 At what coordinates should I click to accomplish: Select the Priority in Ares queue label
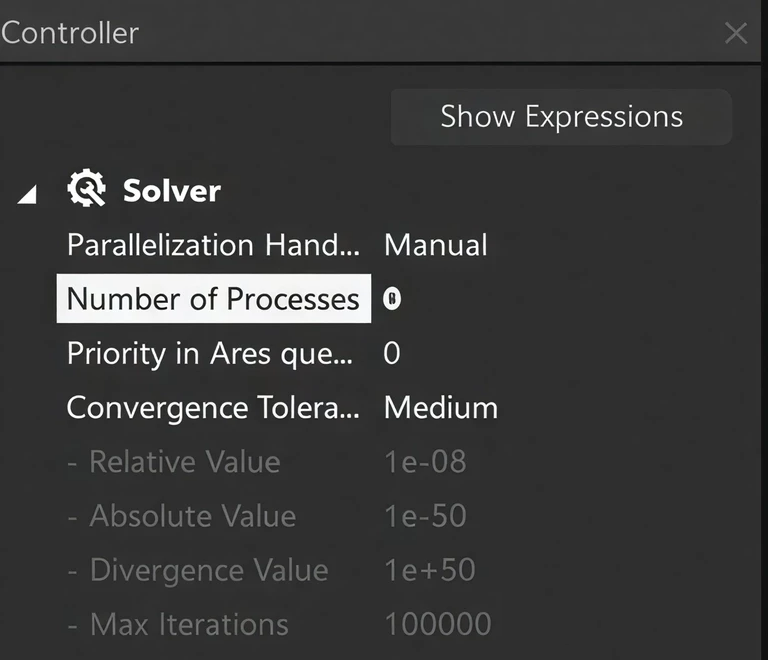point(209,354)
